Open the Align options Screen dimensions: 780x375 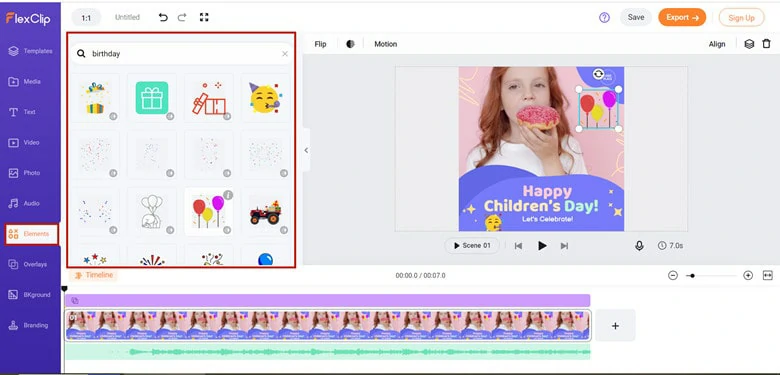[717, 44]
